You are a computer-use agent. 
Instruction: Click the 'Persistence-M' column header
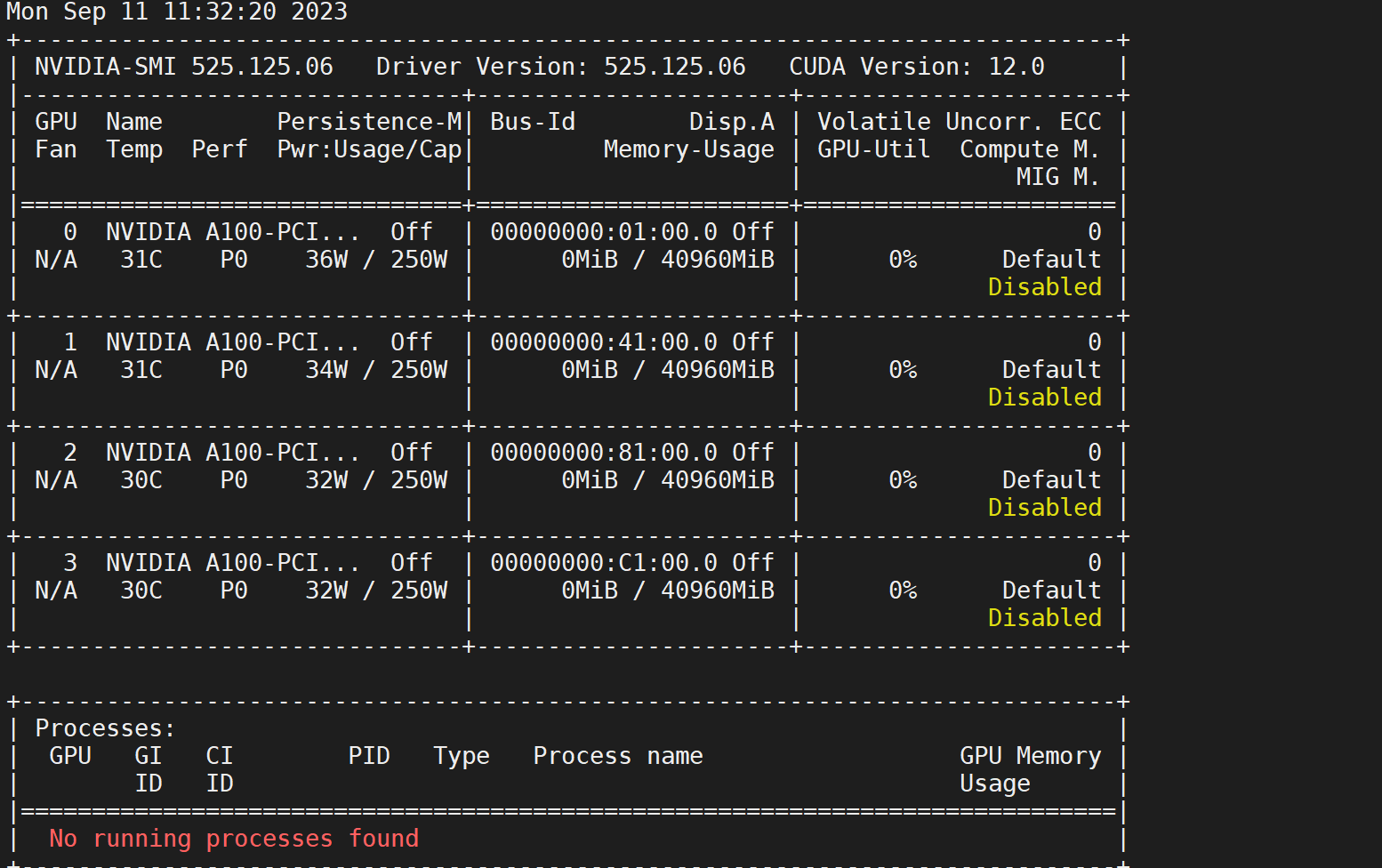[369, 122]
